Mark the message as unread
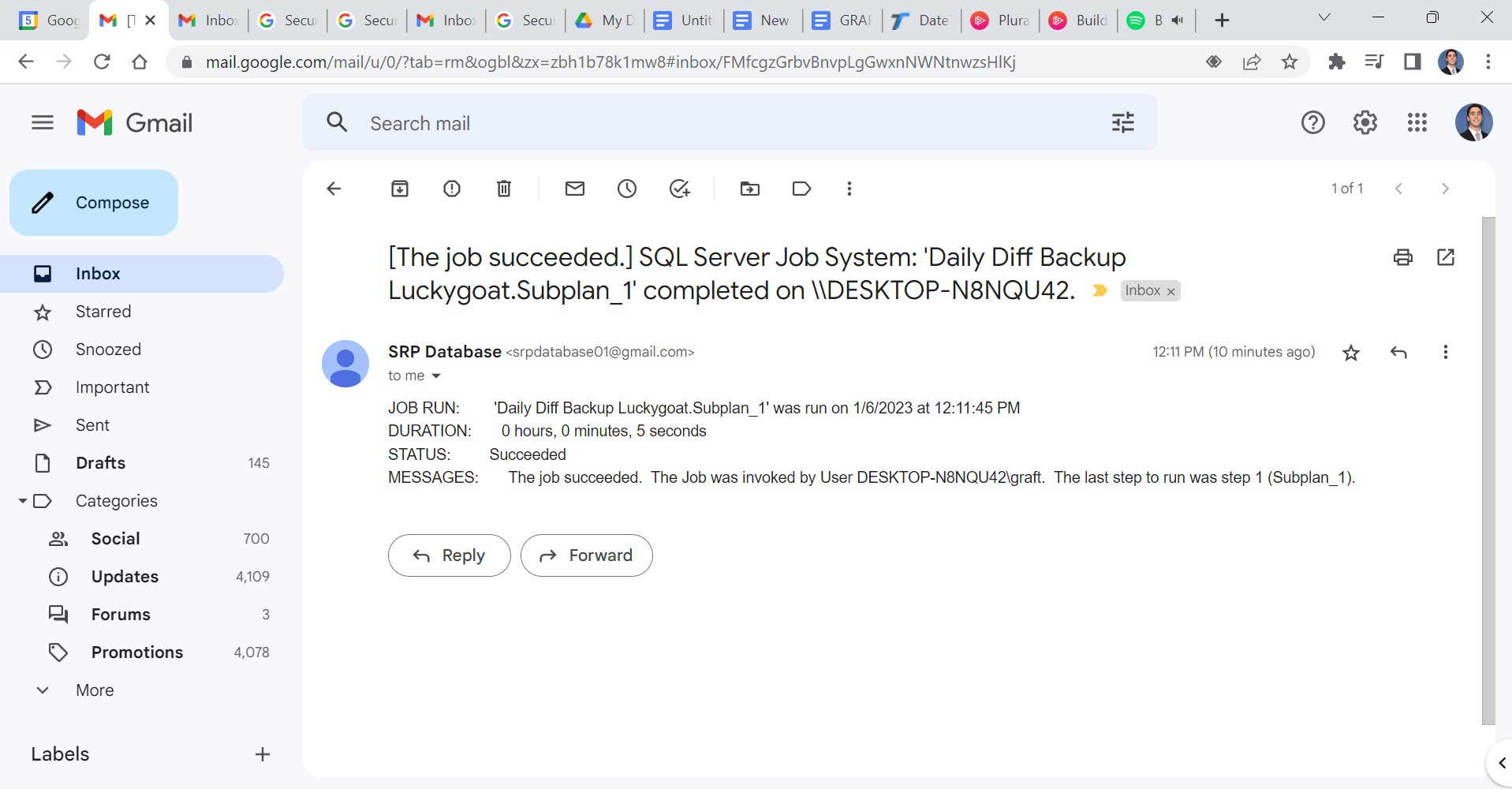 (575, 189)
